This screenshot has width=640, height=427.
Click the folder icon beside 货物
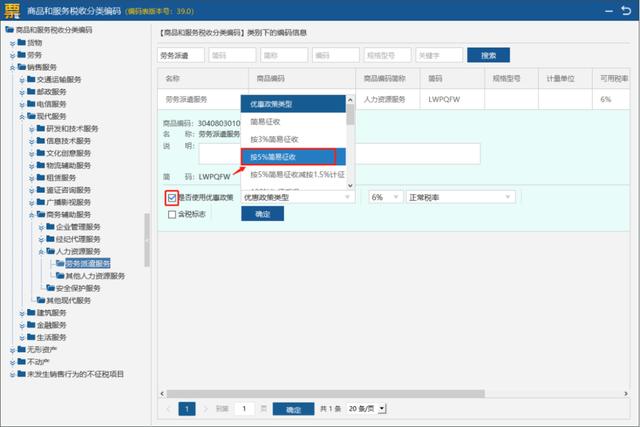click(22, 42)
